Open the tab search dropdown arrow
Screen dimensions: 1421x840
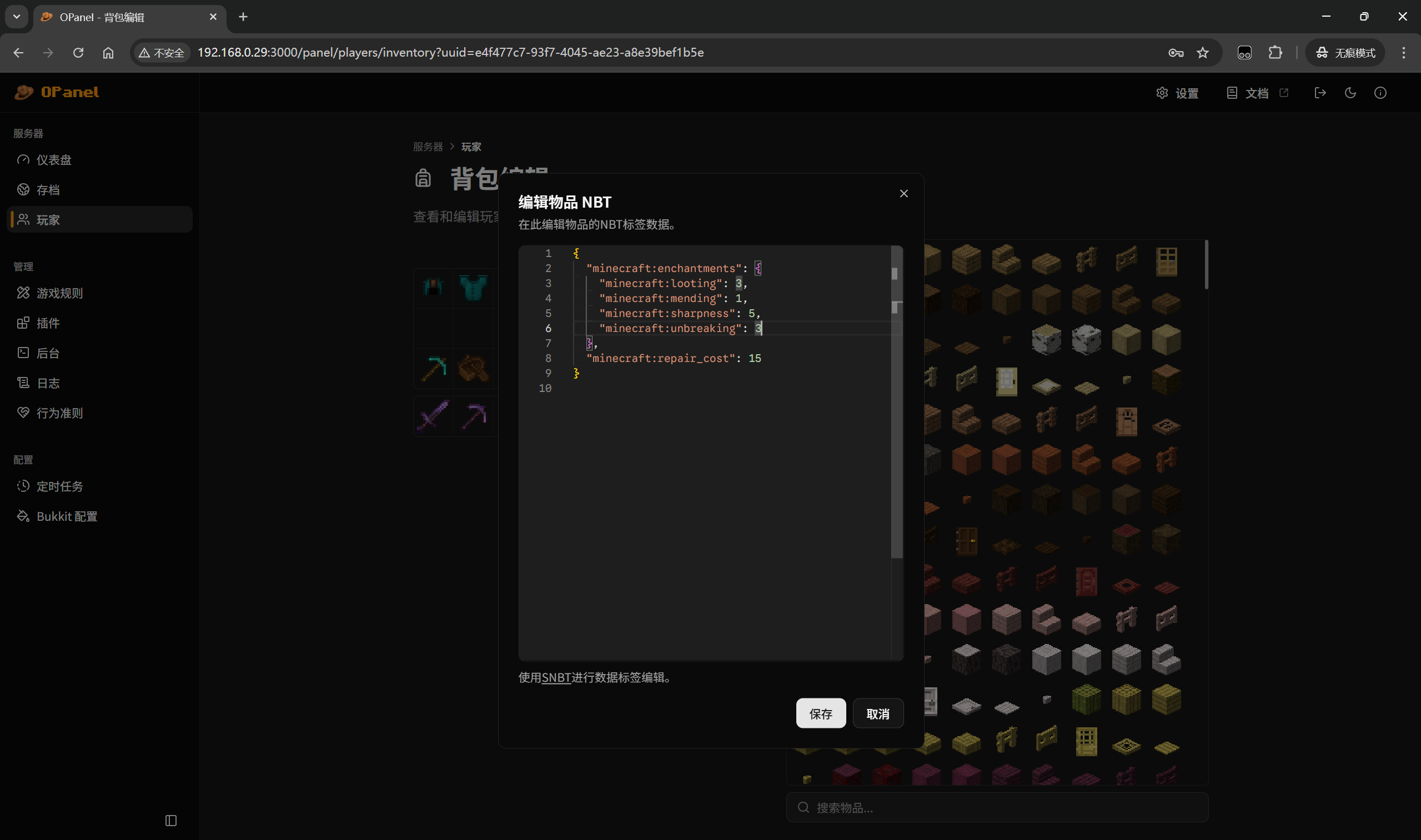[17, 17]
